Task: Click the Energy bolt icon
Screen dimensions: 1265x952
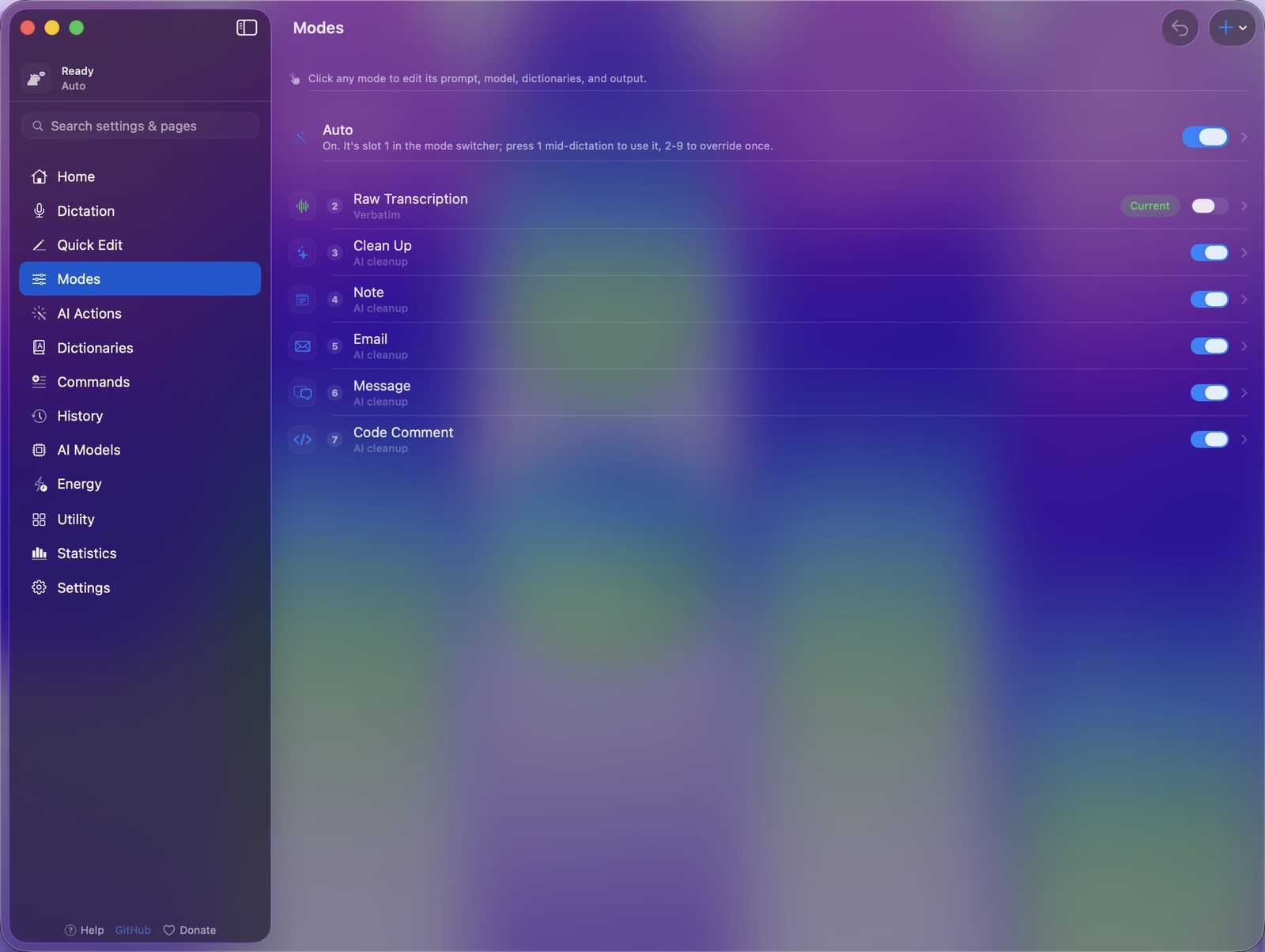Action: click(x=40, y=484)
